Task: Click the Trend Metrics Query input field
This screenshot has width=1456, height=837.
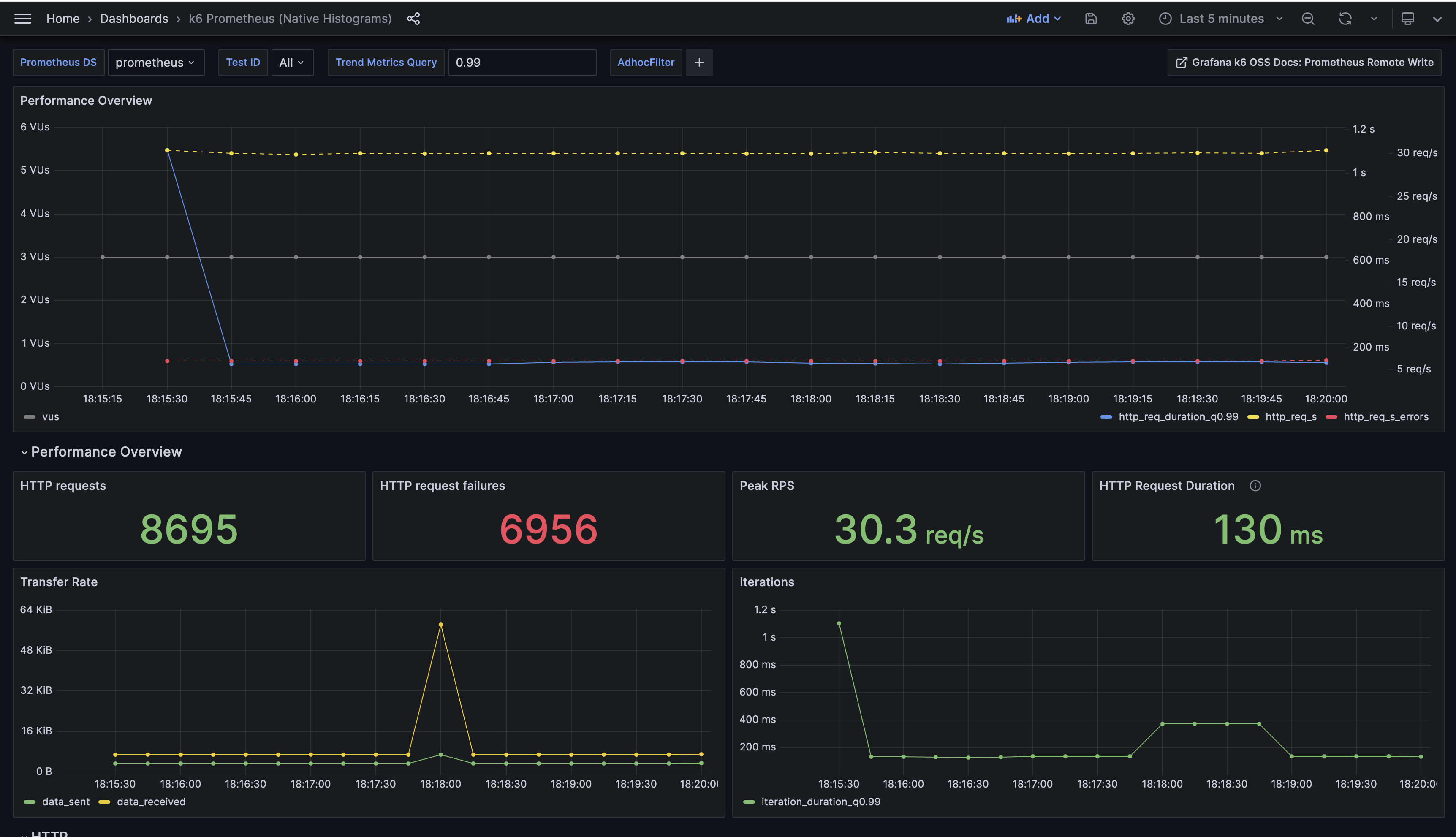Action: tap(522, 62)
